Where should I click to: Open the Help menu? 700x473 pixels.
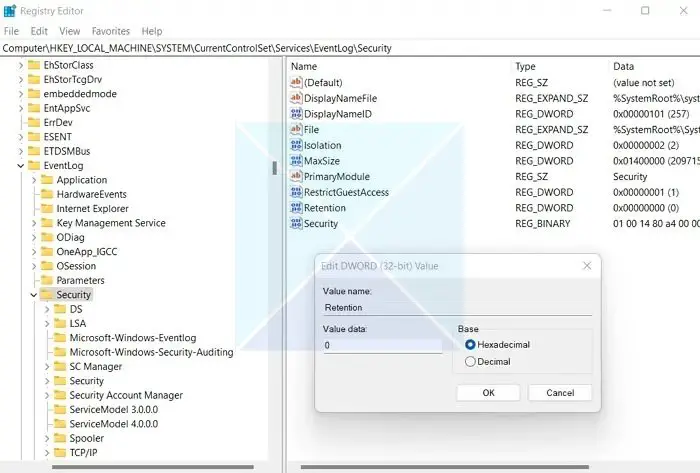(x=152, y=31)
